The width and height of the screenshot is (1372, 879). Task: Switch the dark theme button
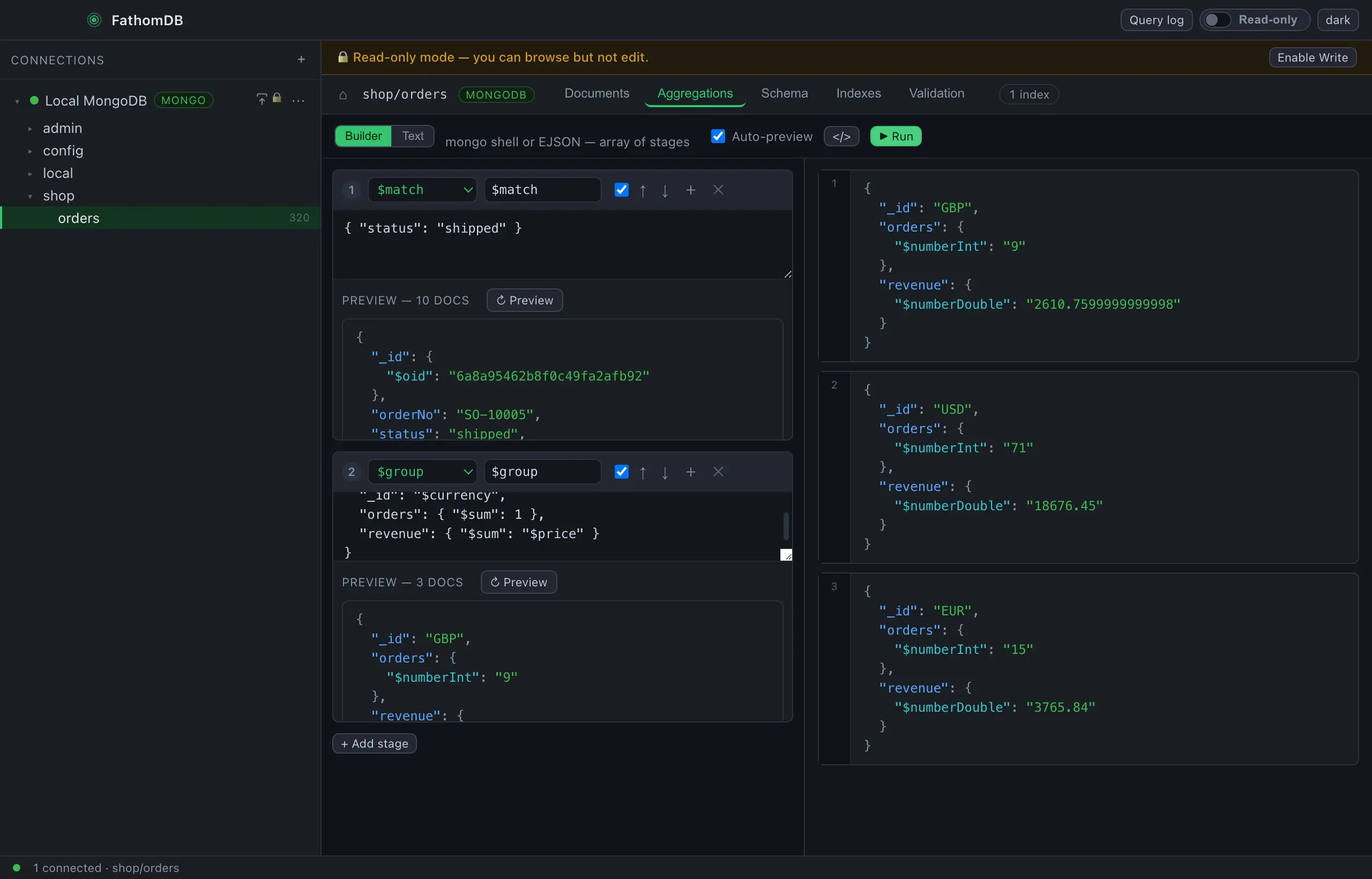click(x=1337, y=20)
